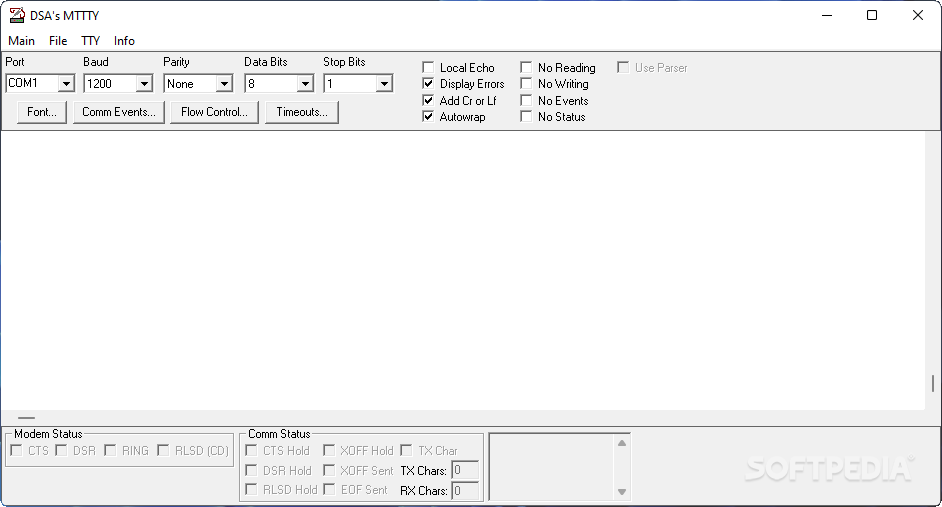Enable the No Events checkbox
The height and width of the screenshot is (507, 942).
[x=526, y=100]
